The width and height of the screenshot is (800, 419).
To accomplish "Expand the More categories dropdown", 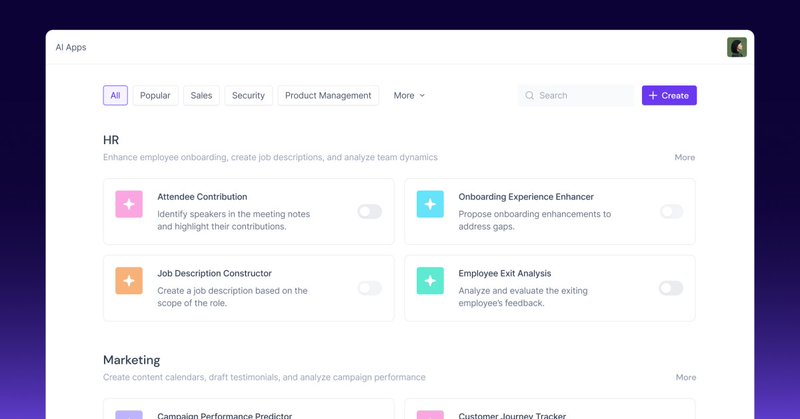I will 409,95.
